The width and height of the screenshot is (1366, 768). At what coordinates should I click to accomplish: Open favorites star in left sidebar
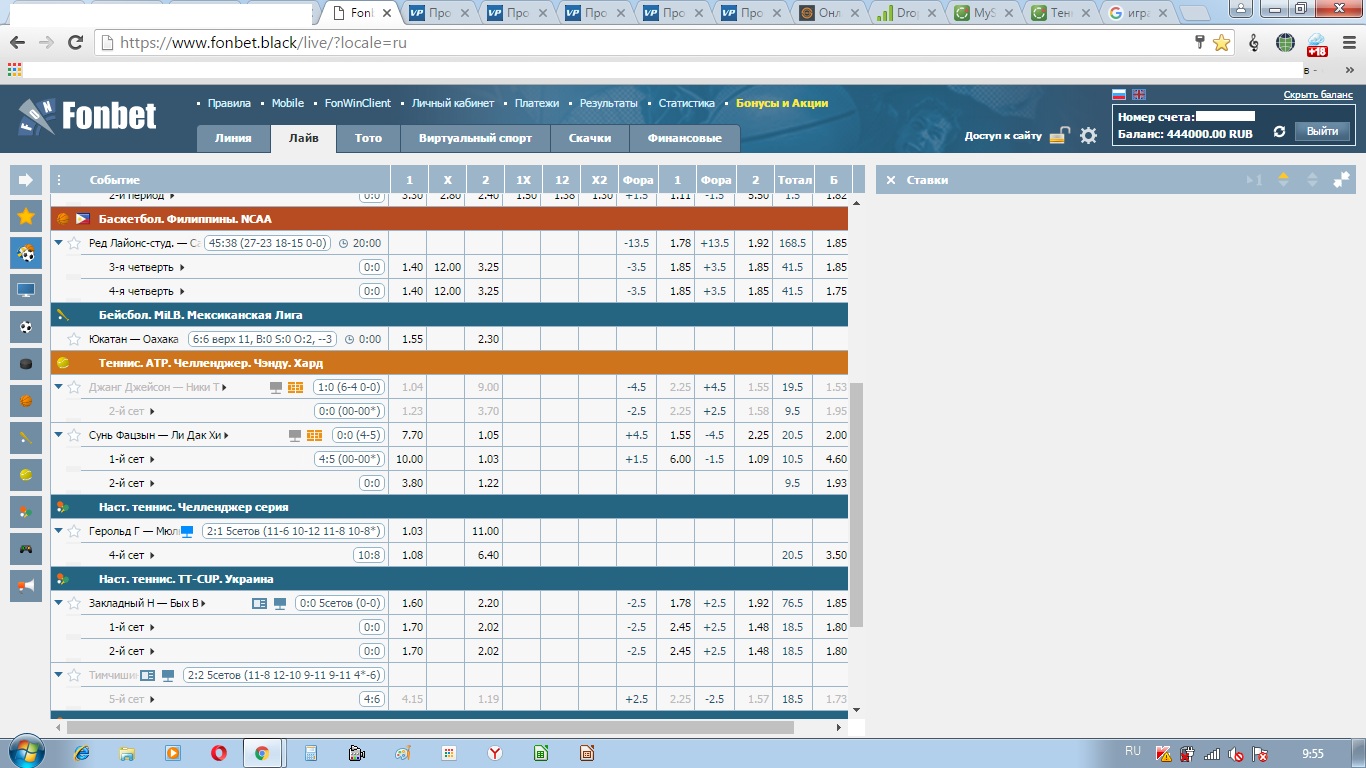point(26,217)
